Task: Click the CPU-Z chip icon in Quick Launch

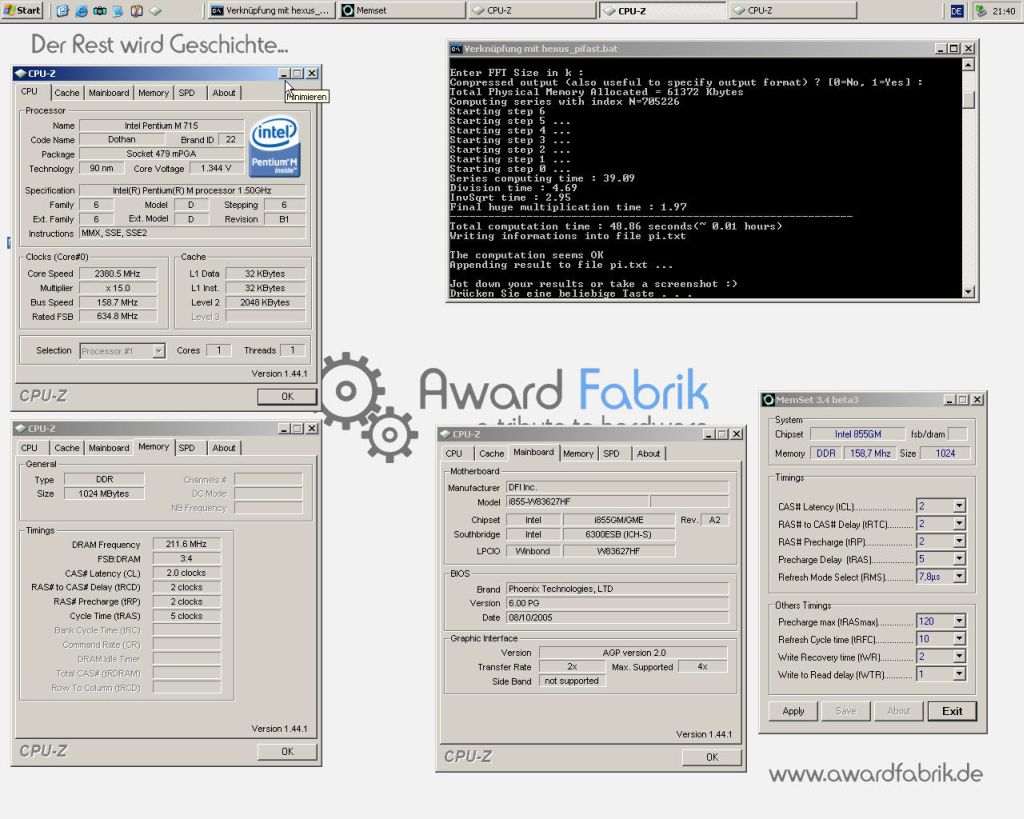Action: [x=155, y=10]
